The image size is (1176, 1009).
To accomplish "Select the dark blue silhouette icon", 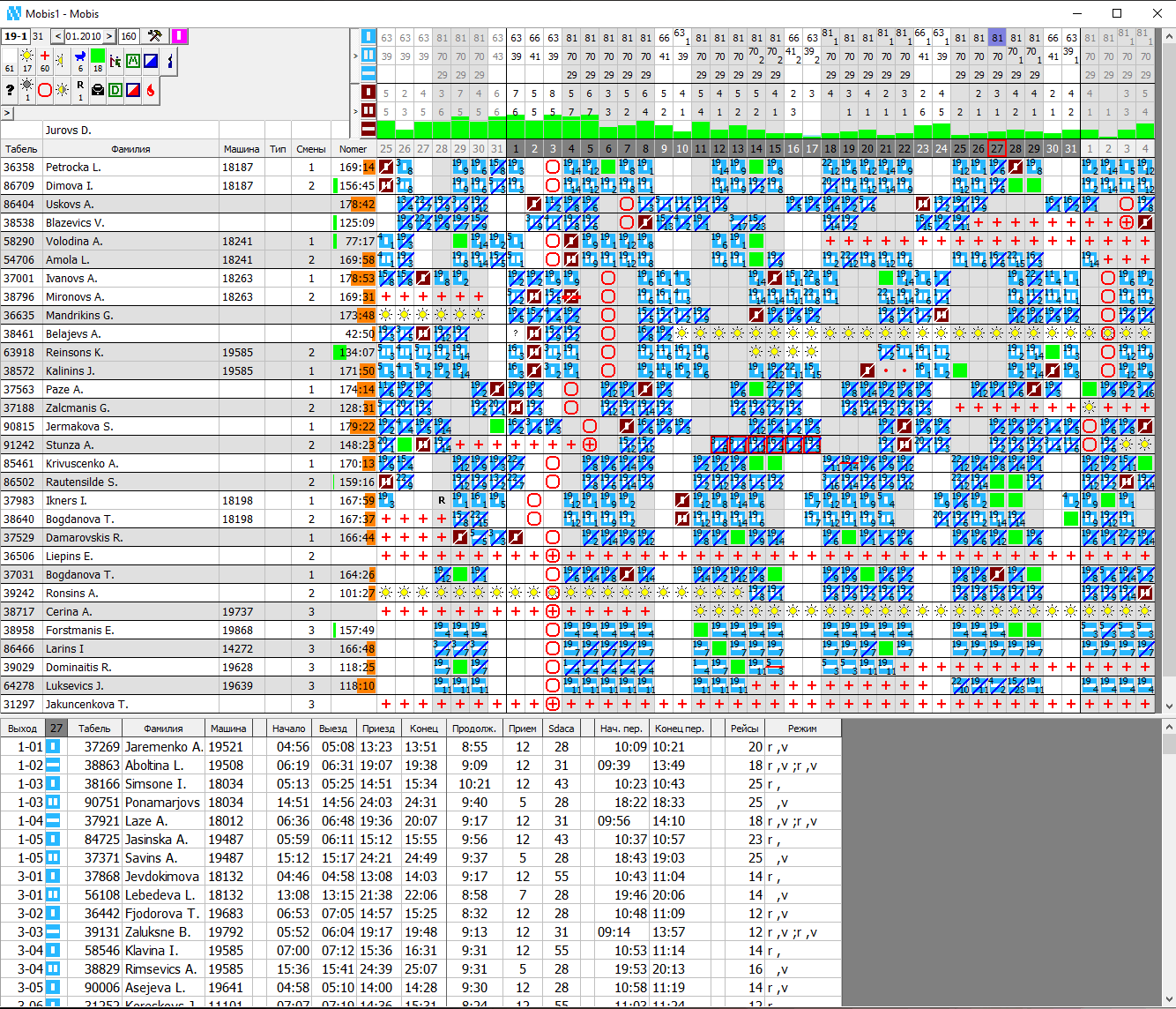I will point(170,61).
